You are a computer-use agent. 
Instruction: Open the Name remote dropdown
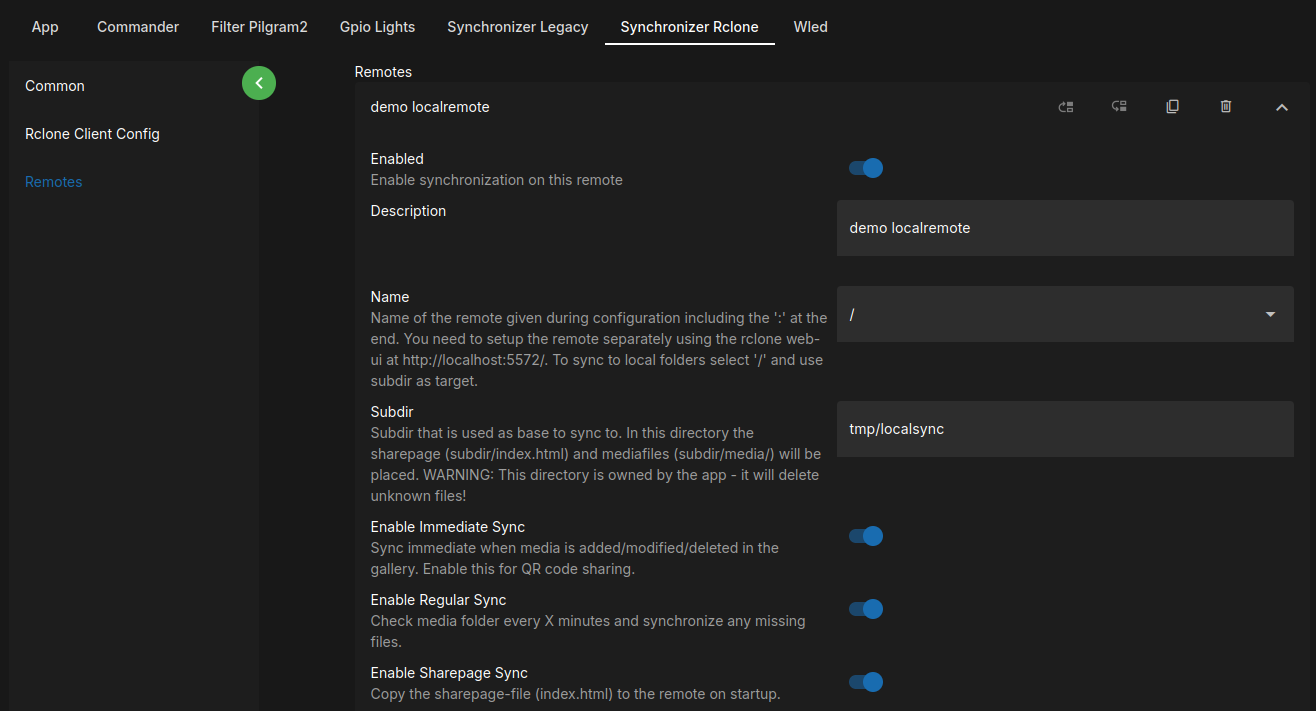point(1269,313)
